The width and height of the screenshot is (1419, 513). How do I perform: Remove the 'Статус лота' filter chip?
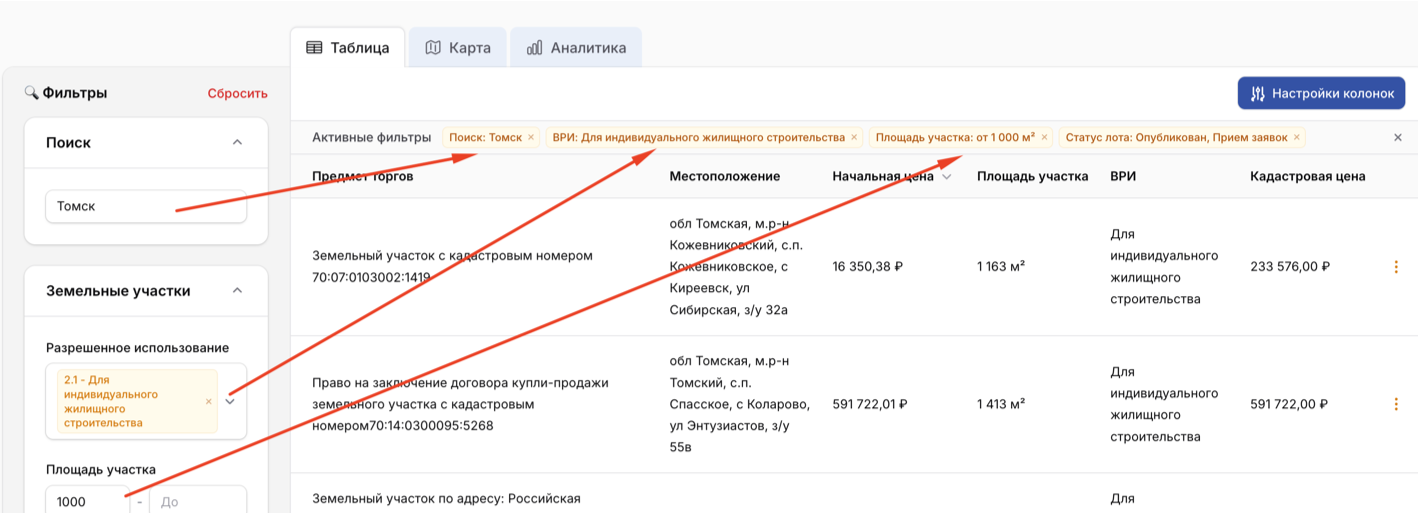tap(1297, 138)
